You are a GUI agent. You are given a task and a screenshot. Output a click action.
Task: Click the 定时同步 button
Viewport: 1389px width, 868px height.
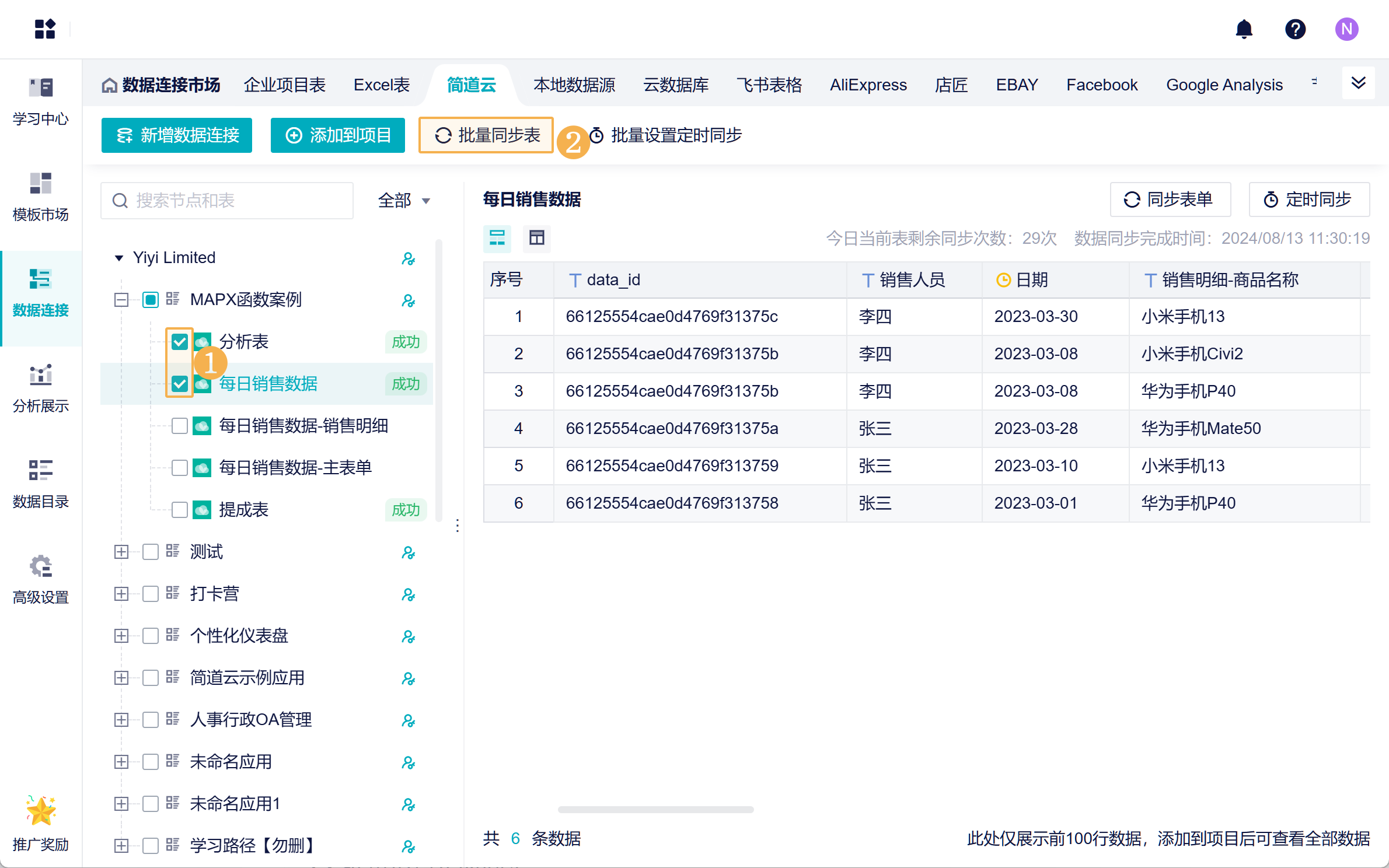point(1308,199)
